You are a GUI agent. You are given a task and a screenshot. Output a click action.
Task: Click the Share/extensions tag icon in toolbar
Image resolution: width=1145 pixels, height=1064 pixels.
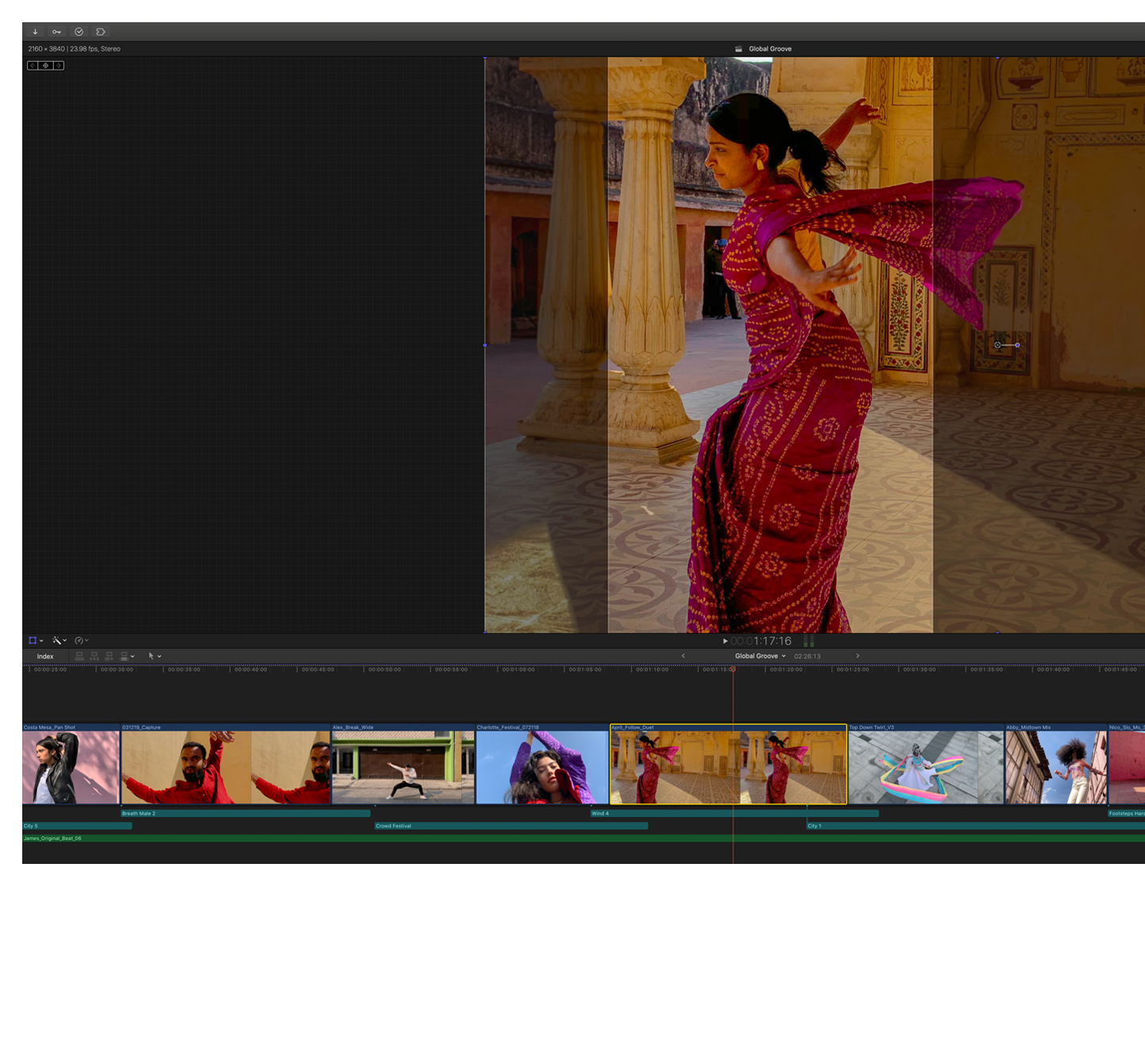101,32
